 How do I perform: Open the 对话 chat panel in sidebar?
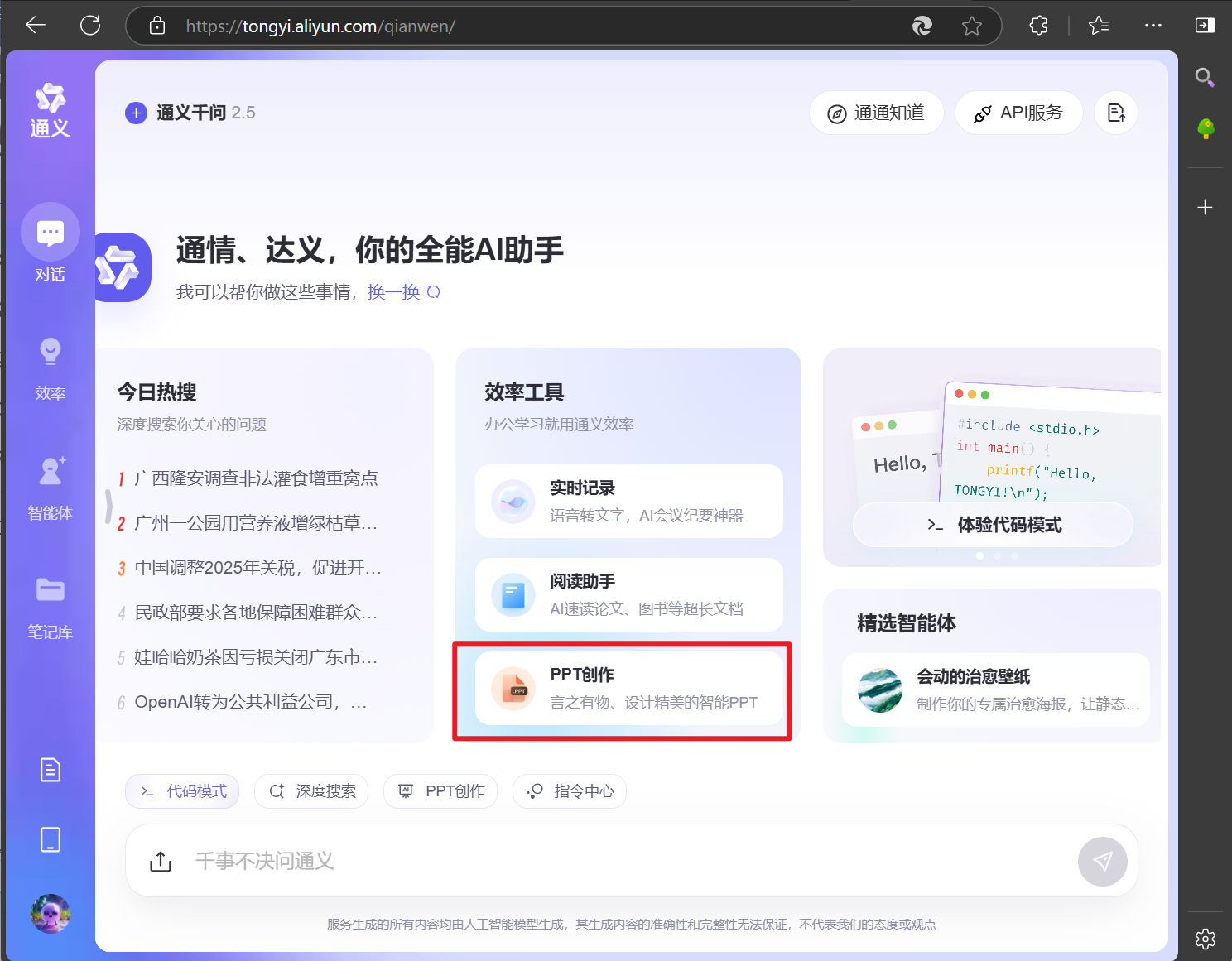coord(50,244)
